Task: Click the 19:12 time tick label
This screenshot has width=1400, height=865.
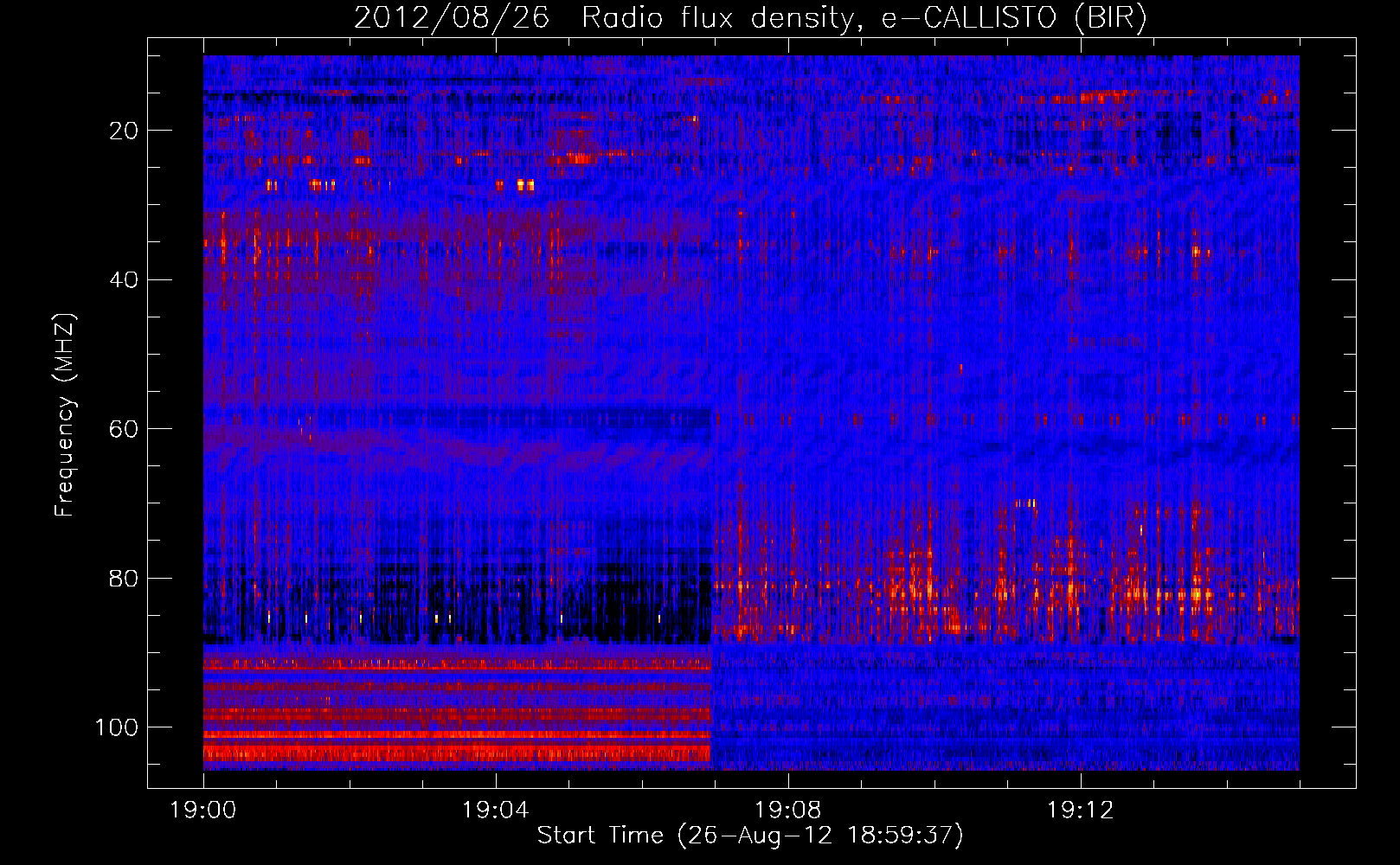Action: (x=1080, y=810)
